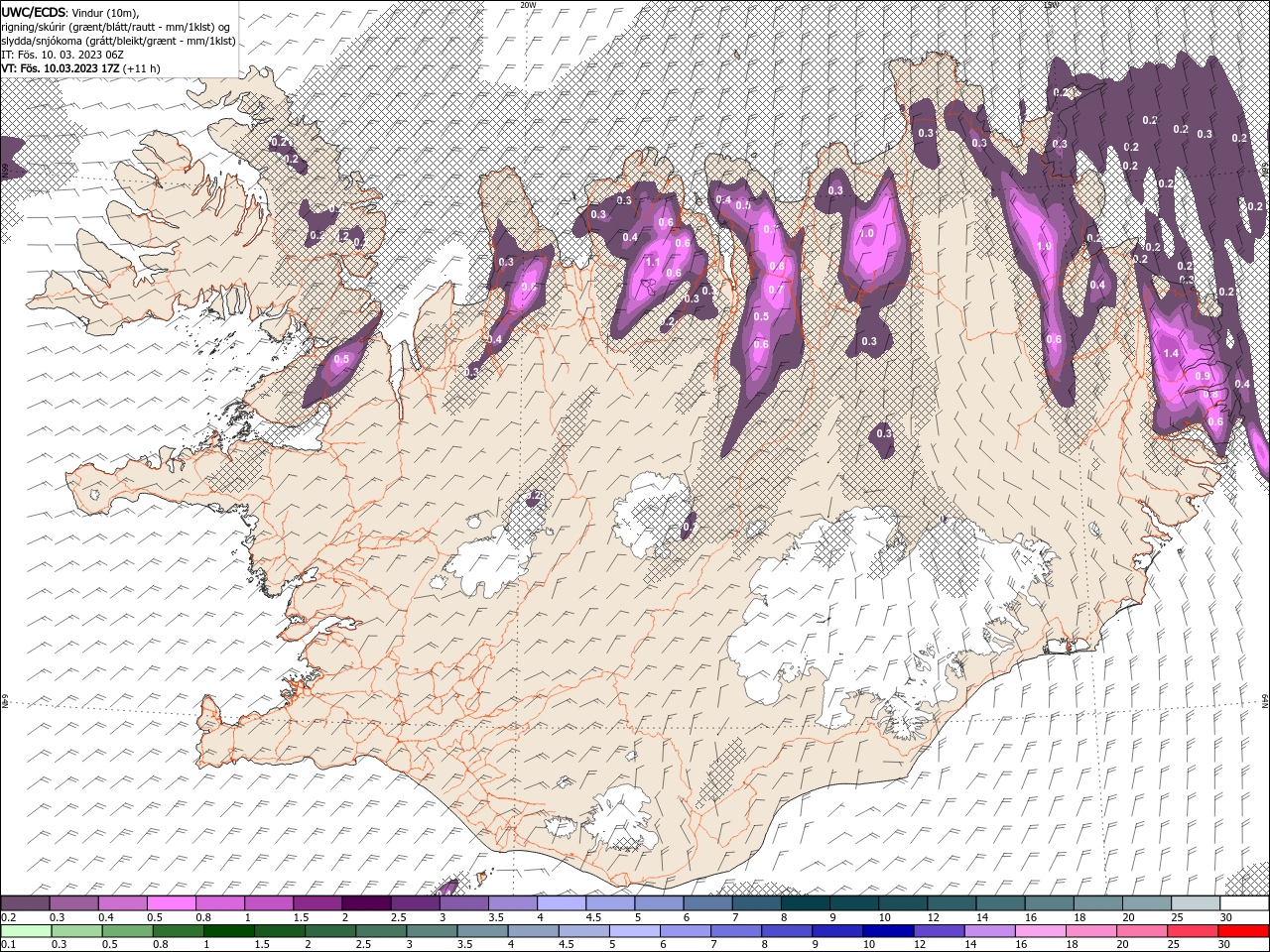Screen dimensions: 1270x952
Task: Click the violet swatch starting at 12 in the lower legend
Action: coord(939,931)
